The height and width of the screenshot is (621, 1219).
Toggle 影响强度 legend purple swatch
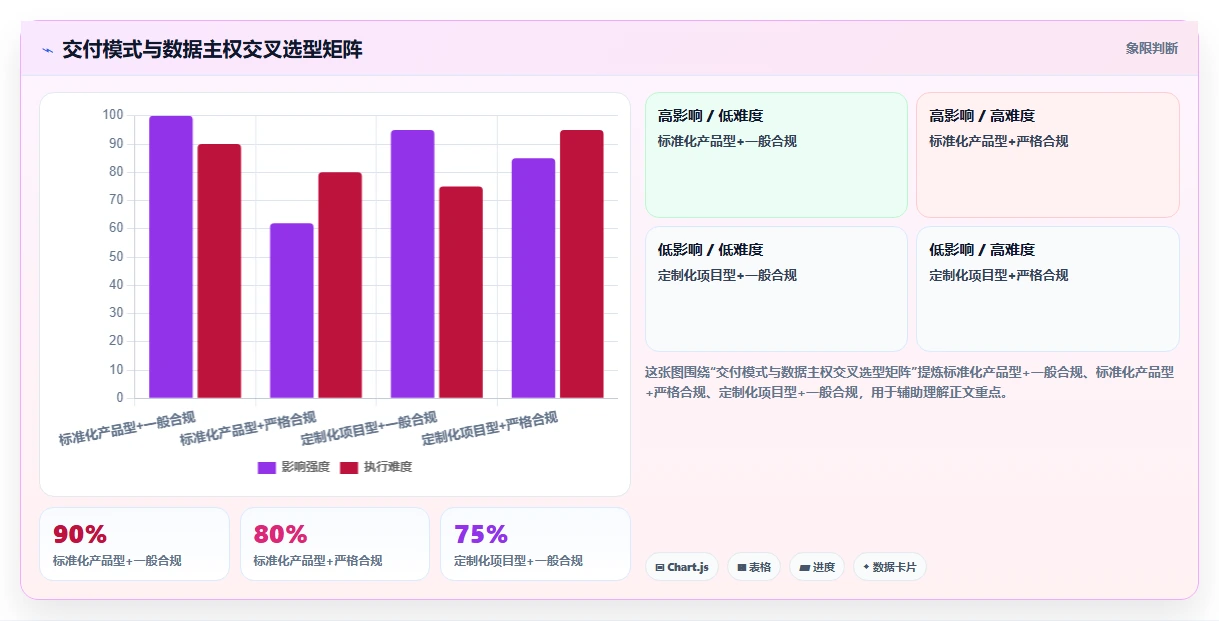(x=267, y=467)
